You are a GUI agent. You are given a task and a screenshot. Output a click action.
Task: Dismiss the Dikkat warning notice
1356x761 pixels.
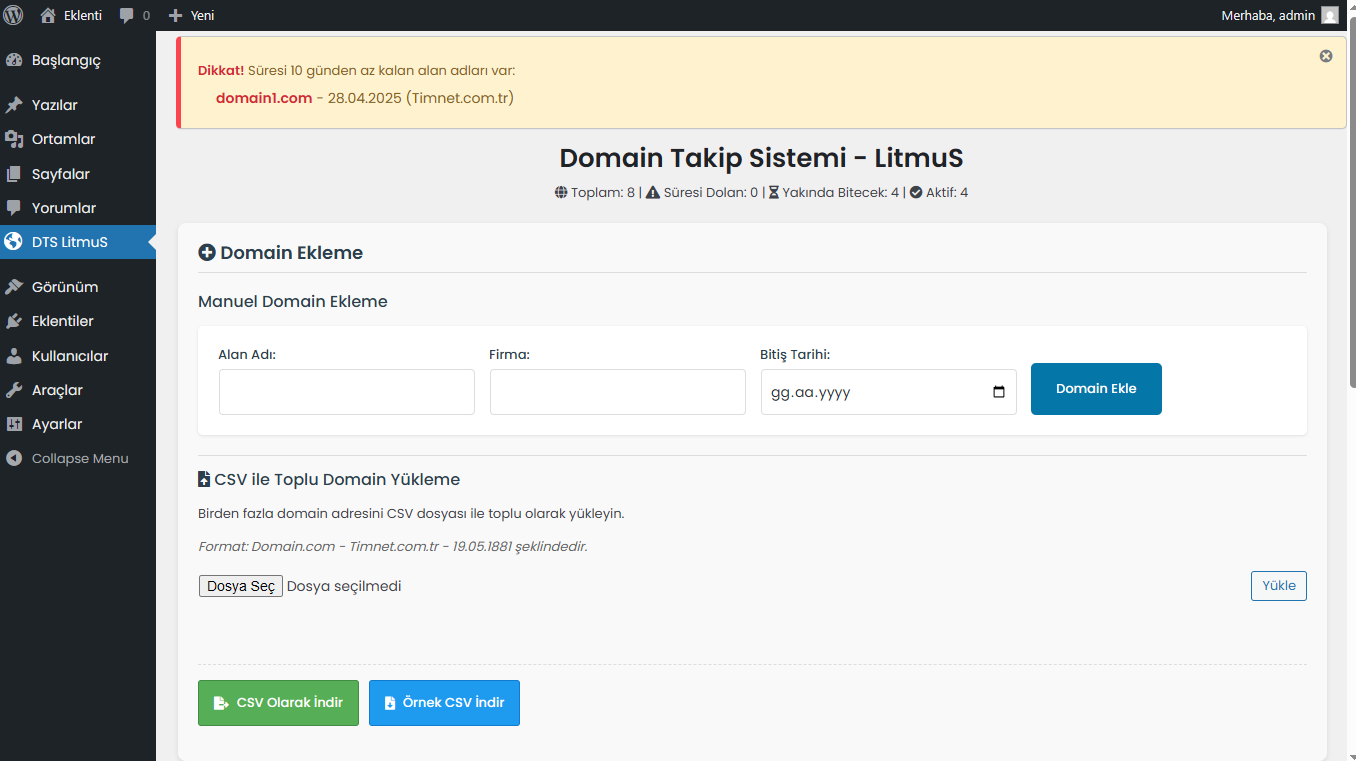(1326, 56)
